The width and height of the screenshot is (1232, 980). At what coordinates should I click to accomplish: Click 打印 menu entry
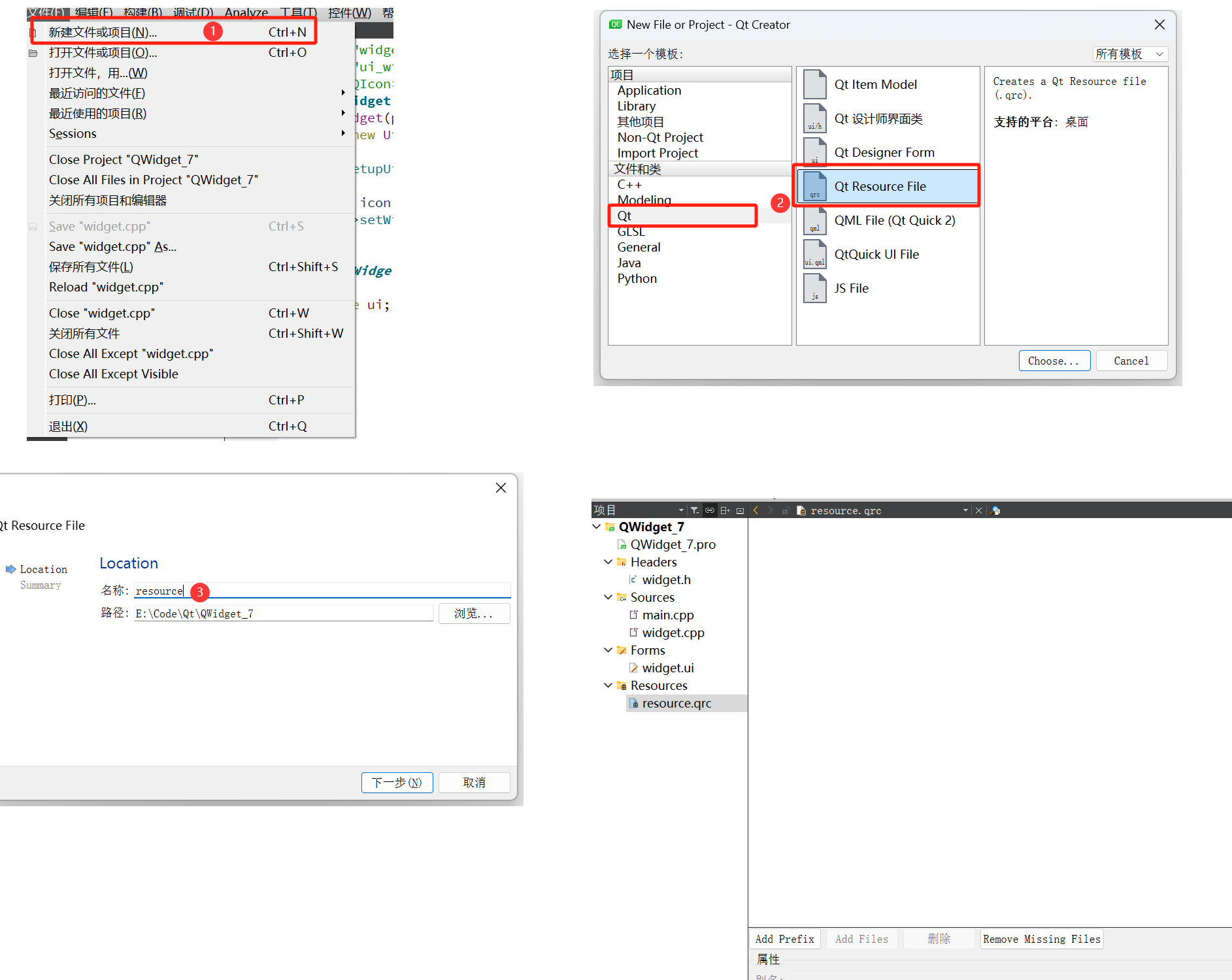click(191, 400)
